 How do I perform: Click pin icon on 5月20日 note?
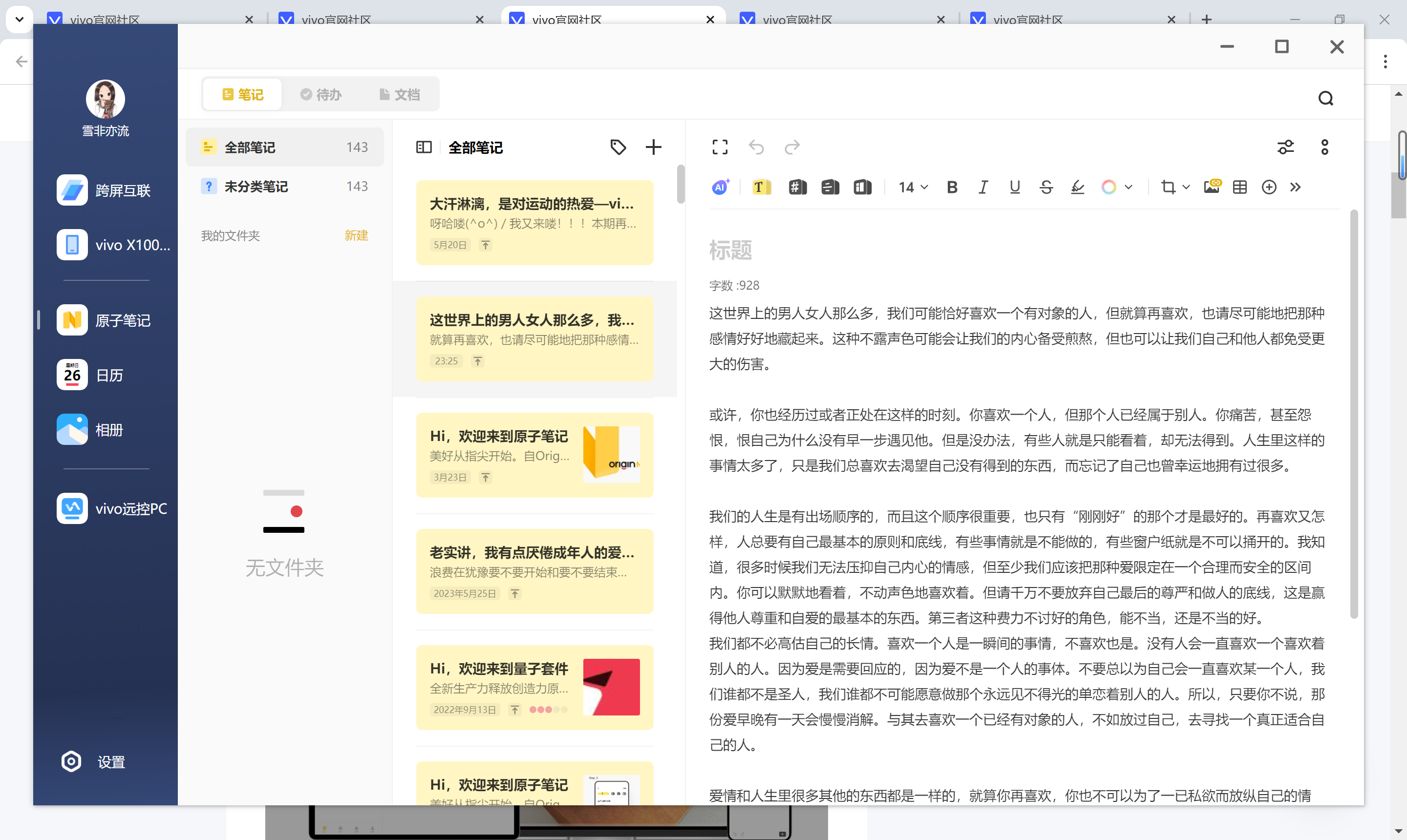coord(486,245)
